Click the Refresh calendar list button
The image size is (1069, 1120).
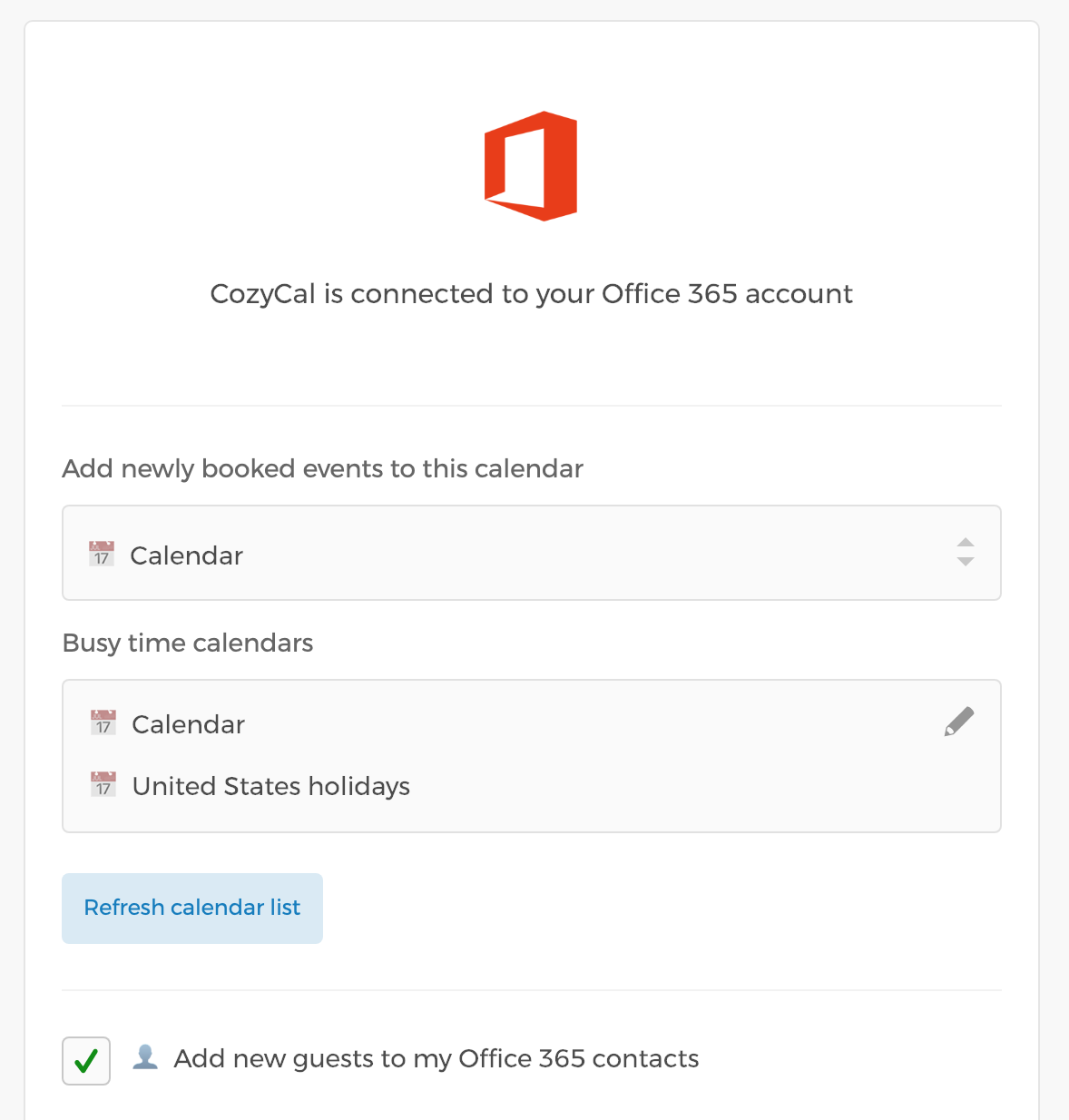(x=192, y=908)
